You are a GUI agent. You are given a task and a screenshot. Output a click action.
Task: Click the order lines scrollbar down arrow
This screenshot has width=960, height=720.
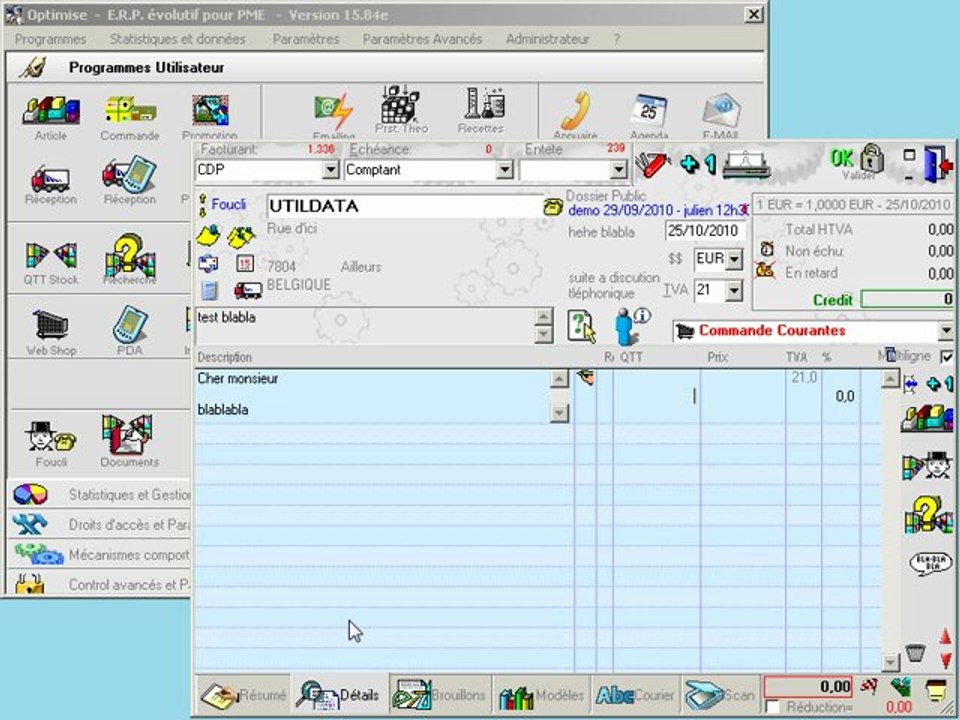pyautogui.click(x=890, y=662)
